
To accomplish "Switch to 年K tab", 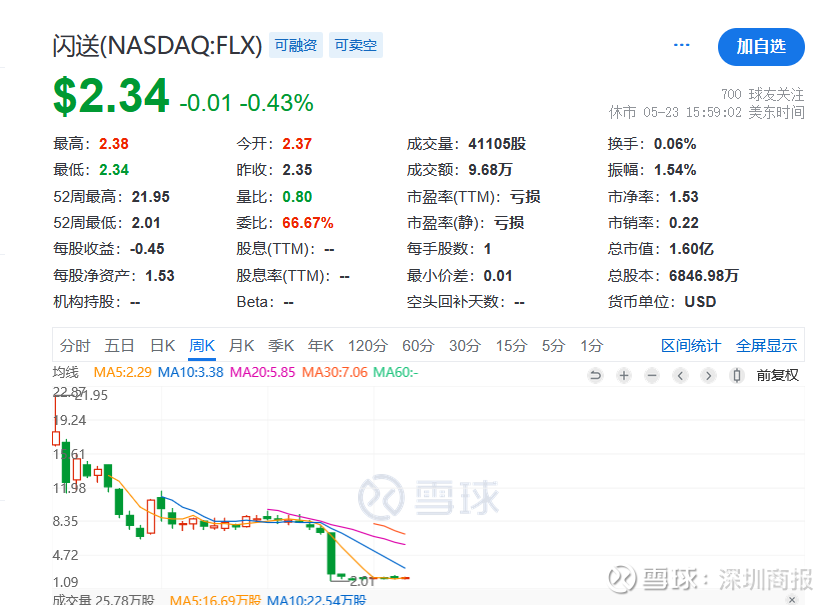I will (x=321, y=346).
